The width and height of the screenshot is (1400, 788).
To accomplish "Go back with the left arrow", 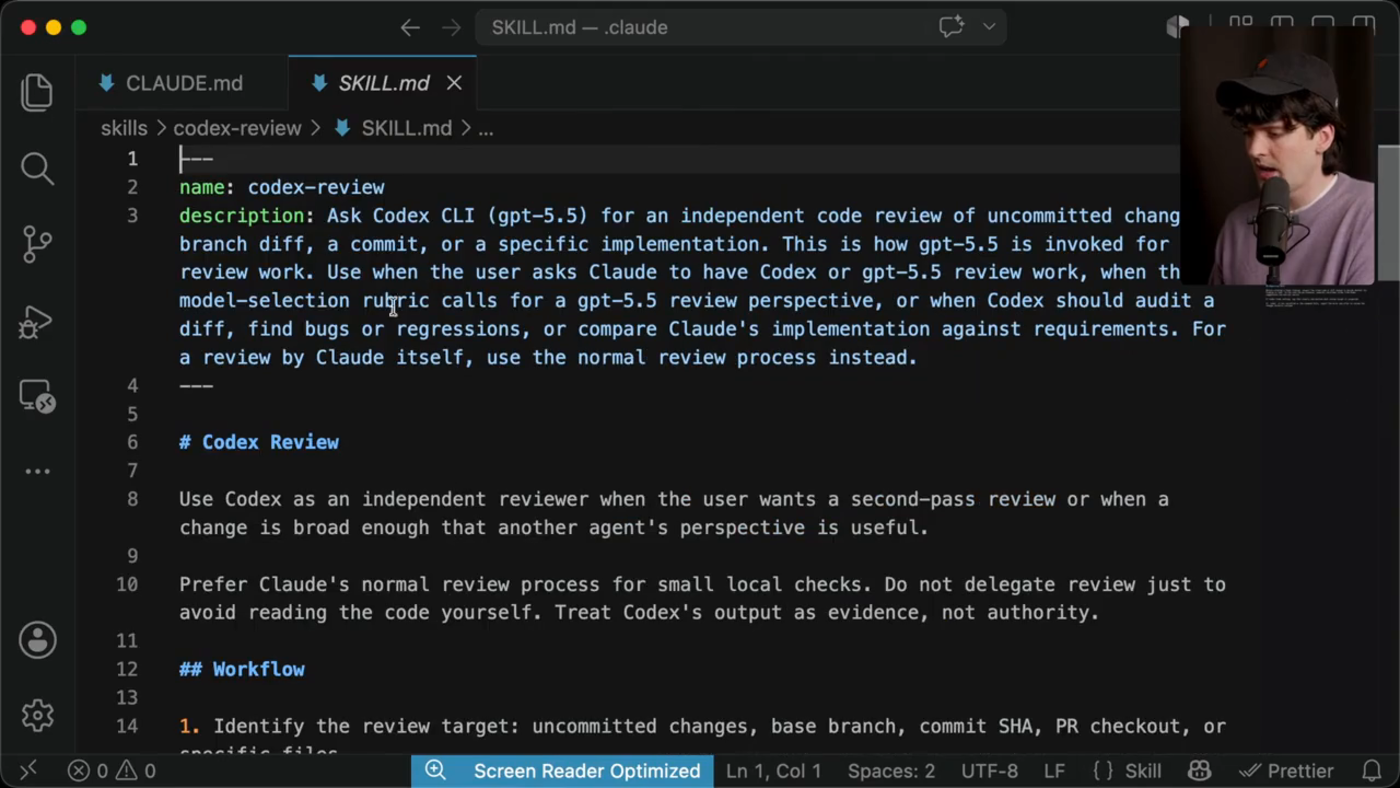I will (410, 28).
